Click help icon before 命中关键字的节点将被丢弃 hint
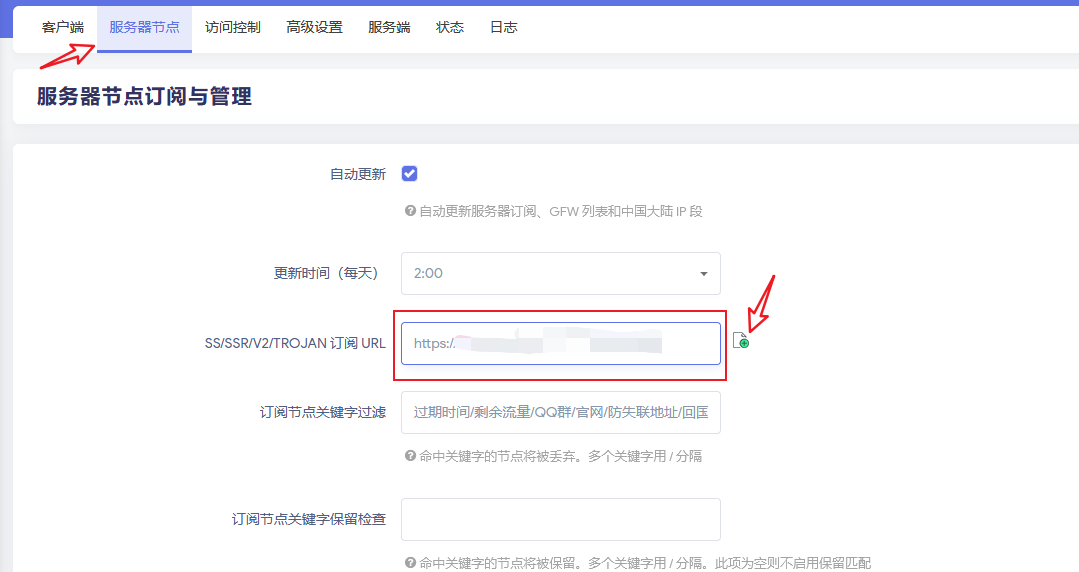Screen dimensions: 1079x572 tap(410, 455)
